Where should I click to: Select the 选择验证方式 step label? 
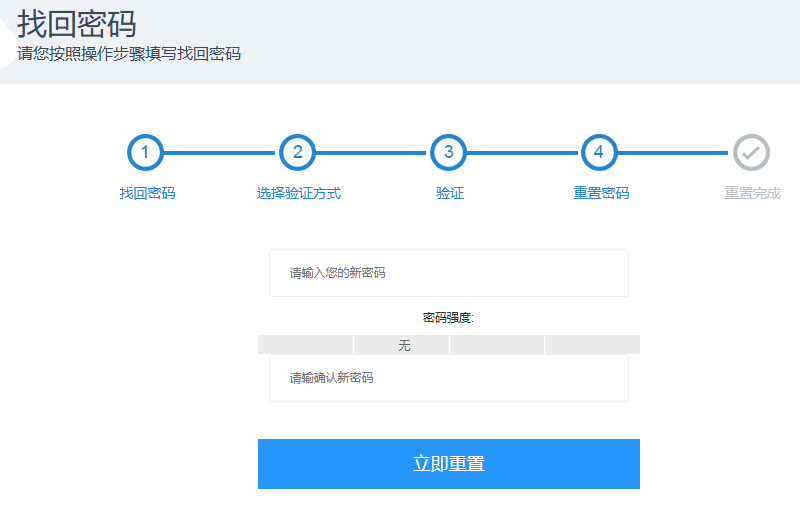(x=298, y=193)
